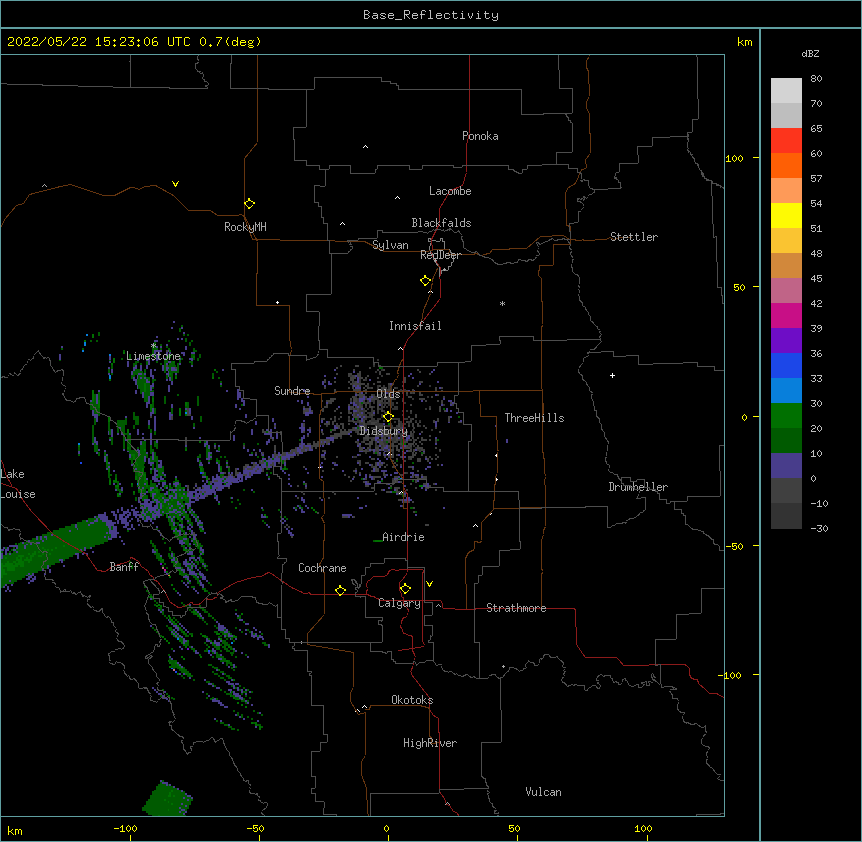
Task: Select the RedDeer label
Action: point(440,255)
